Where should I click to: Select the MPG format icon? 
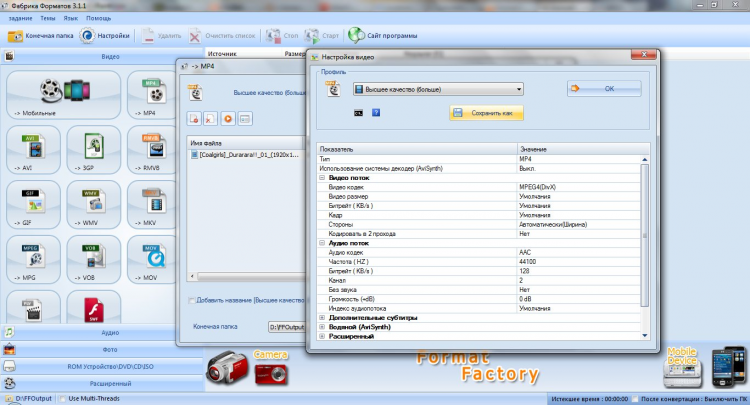33,260
